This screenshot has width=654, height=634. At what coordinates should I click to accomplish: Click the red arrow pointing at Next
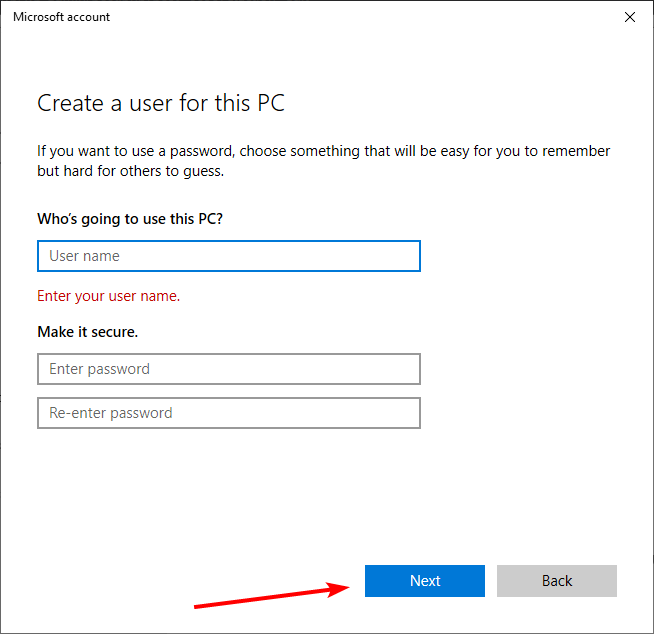point(270,596)
